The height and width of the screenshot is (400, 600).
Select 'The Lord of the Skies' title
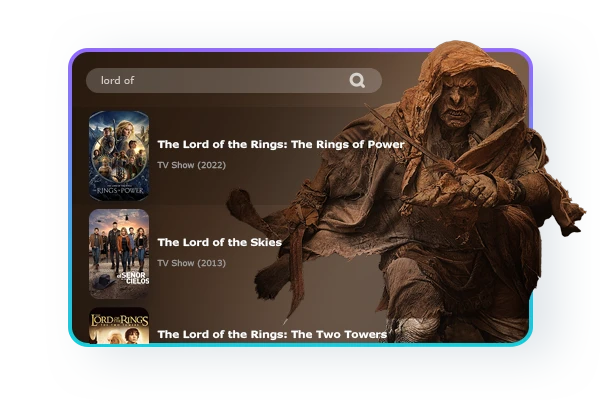point(220,242)
